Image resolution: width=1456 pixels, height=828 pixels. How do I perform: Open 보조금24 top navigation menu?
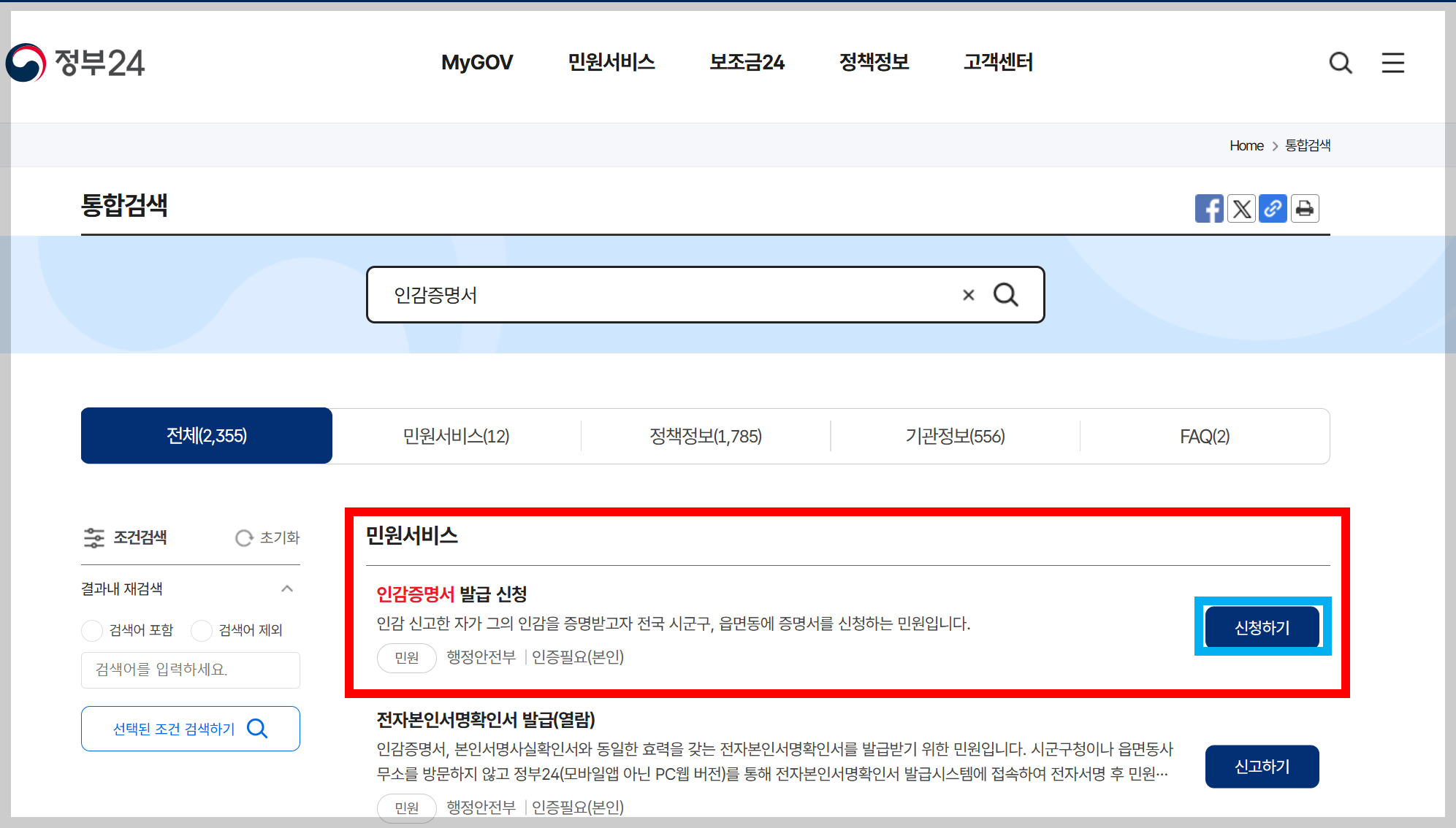click(747, 63)
